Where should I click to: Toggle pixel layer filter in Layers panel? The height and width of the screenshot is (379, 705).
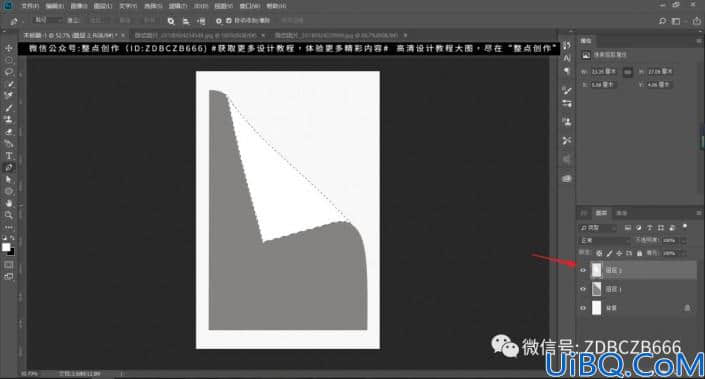(628, 227)
